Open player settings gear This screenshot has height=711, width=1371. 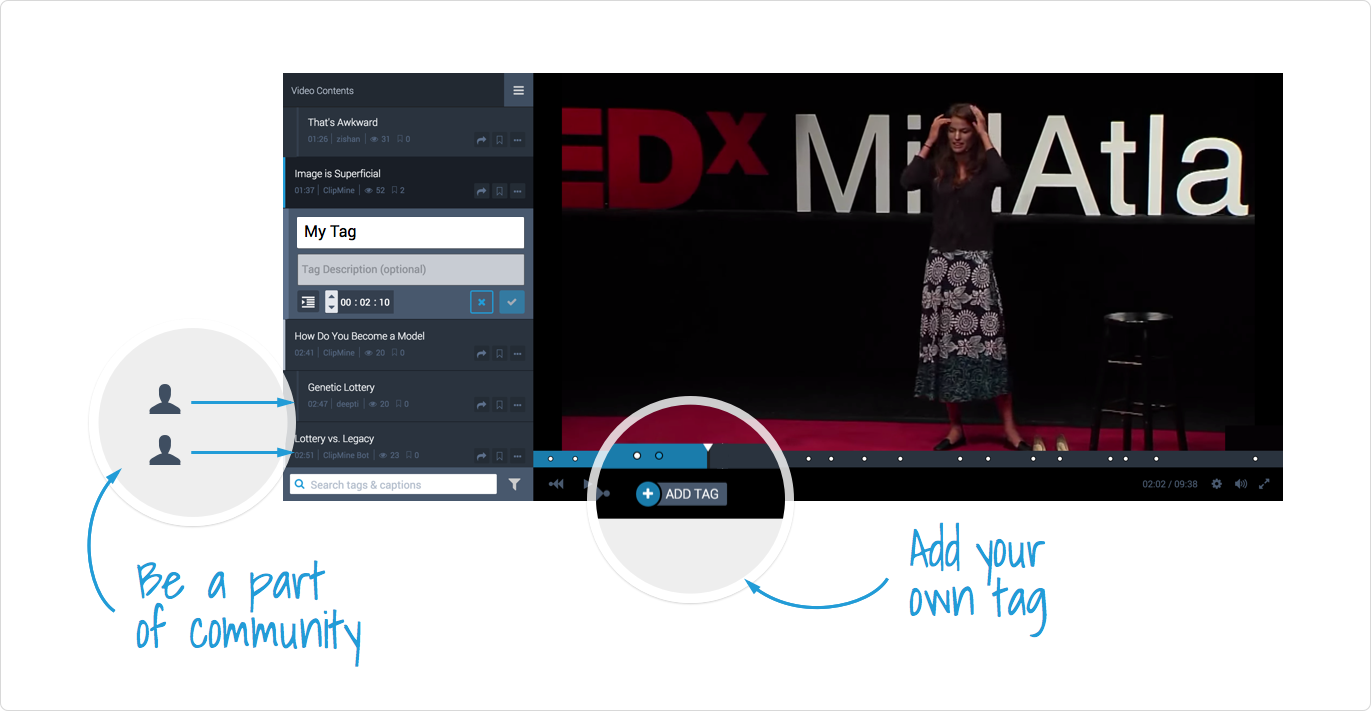(x=1217, y=484)
